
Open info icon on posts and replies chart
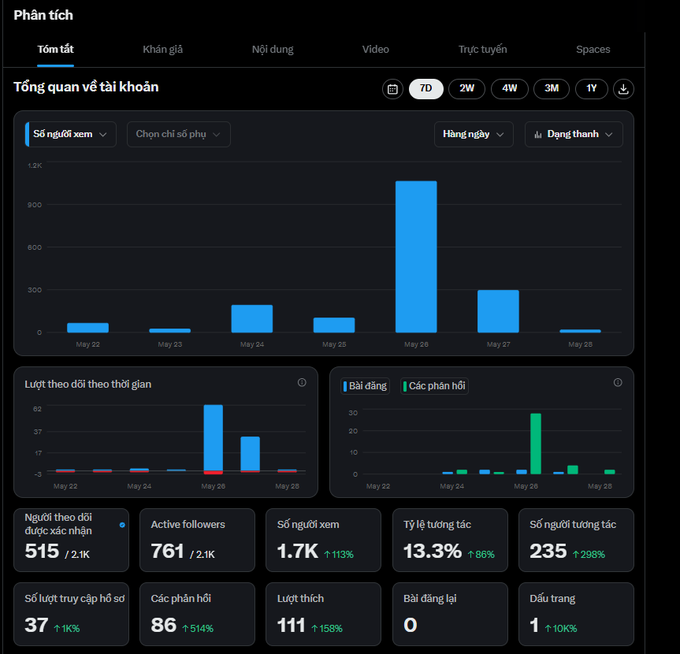coord(618,383)
